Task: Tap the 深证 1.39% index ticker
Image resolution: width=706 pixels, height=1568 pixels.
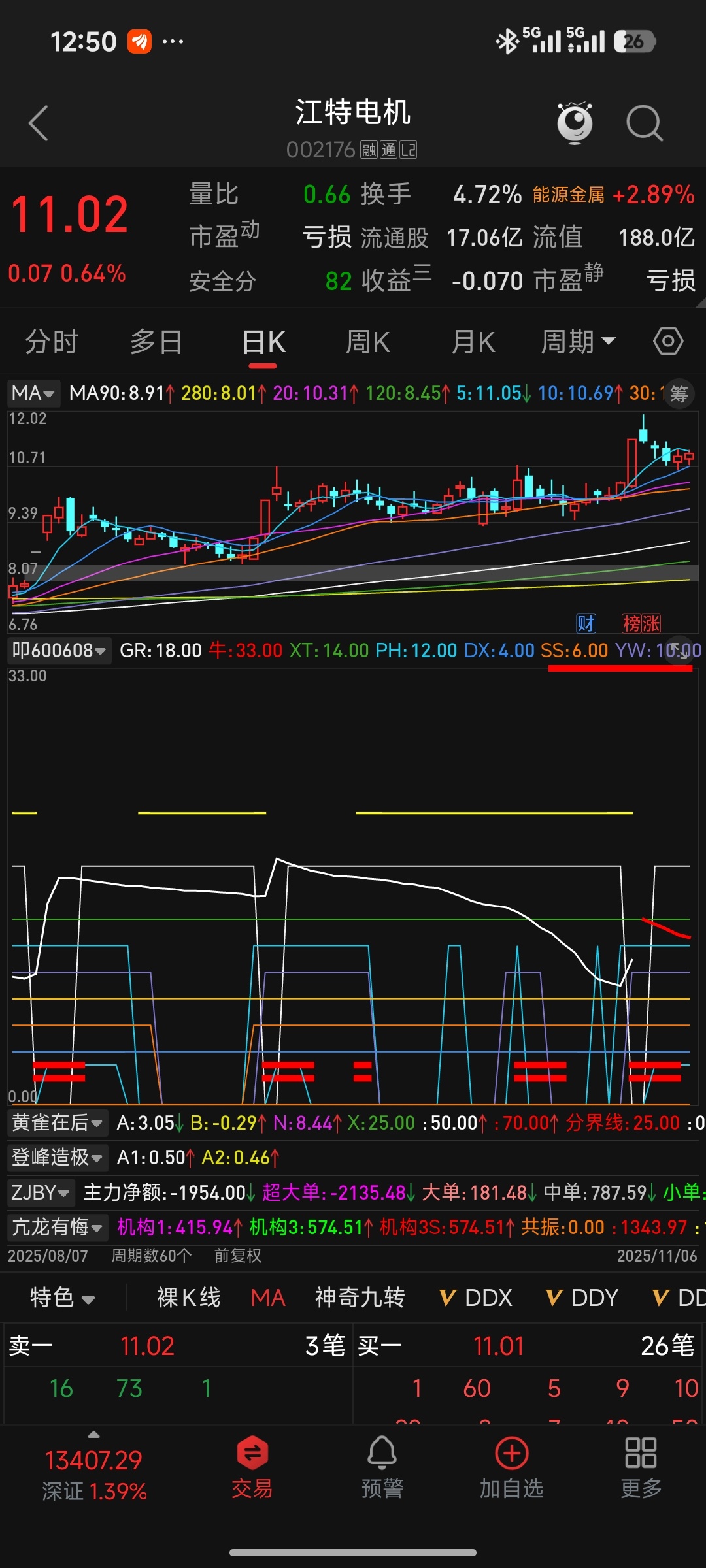Action: tap(94, 1476)
